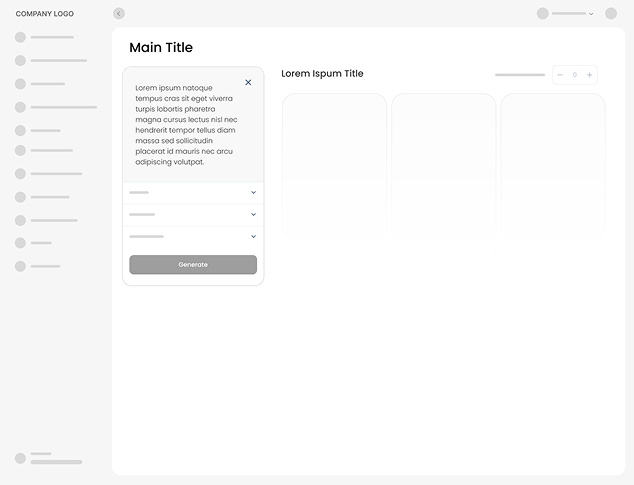Select the third placeholder card
The image size is (634, 485).
(552, 165)
